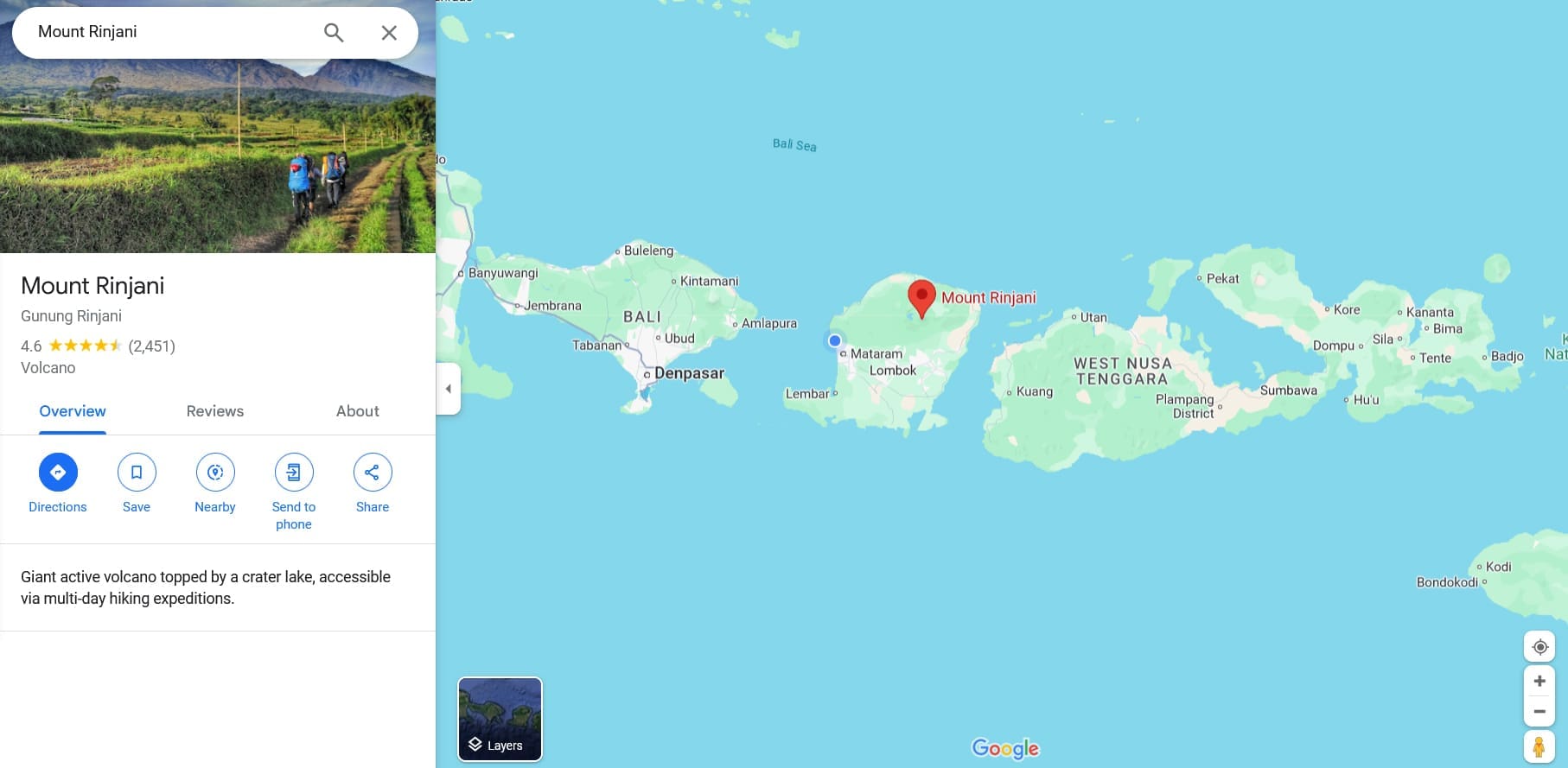Open Directions to Mount Rinjani
Screen dimensions: 1568x768
[x=58, y=484]
